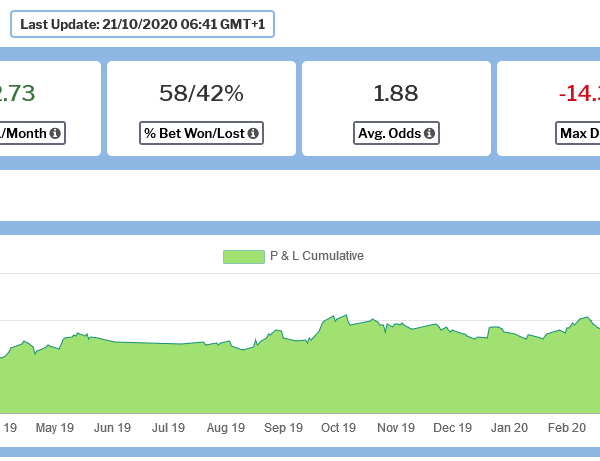600x461 pixels.
Task: Click the Nov 19 axis label
Action: coord(396,427)
